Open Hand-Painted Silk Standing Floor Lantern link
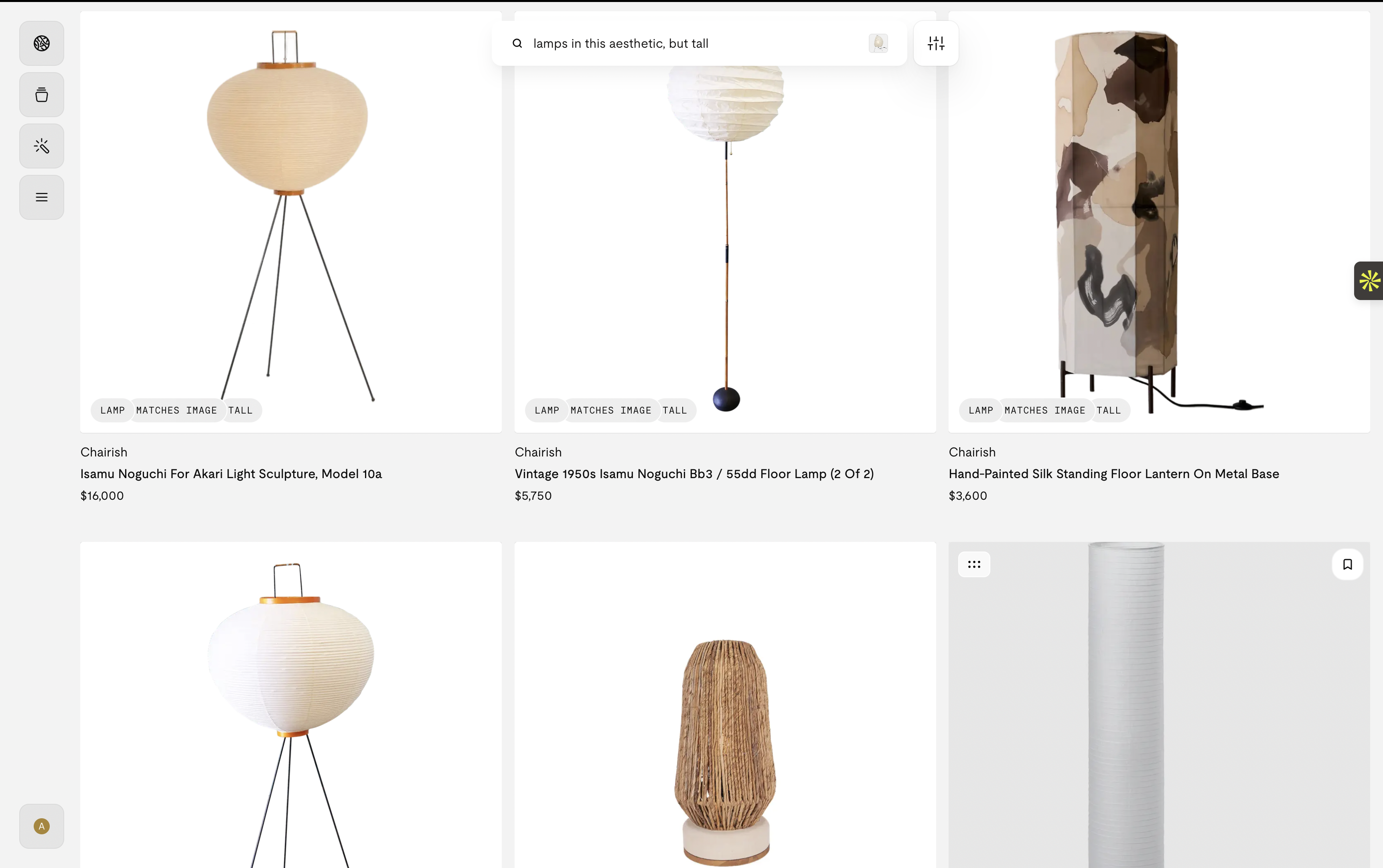Screen dimensions: 1383x868 [1114, 474]
